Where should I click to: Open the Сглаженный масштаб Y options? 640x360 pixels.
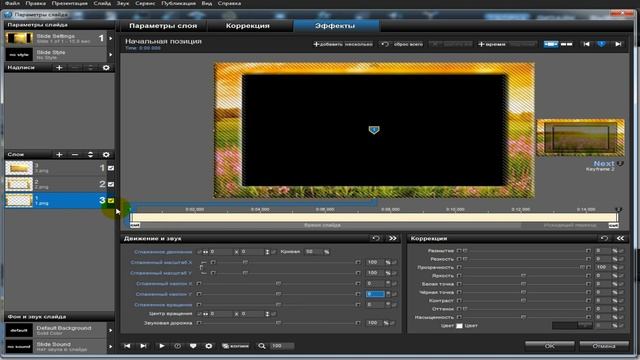pyautogui.click(x=161, y=273)
